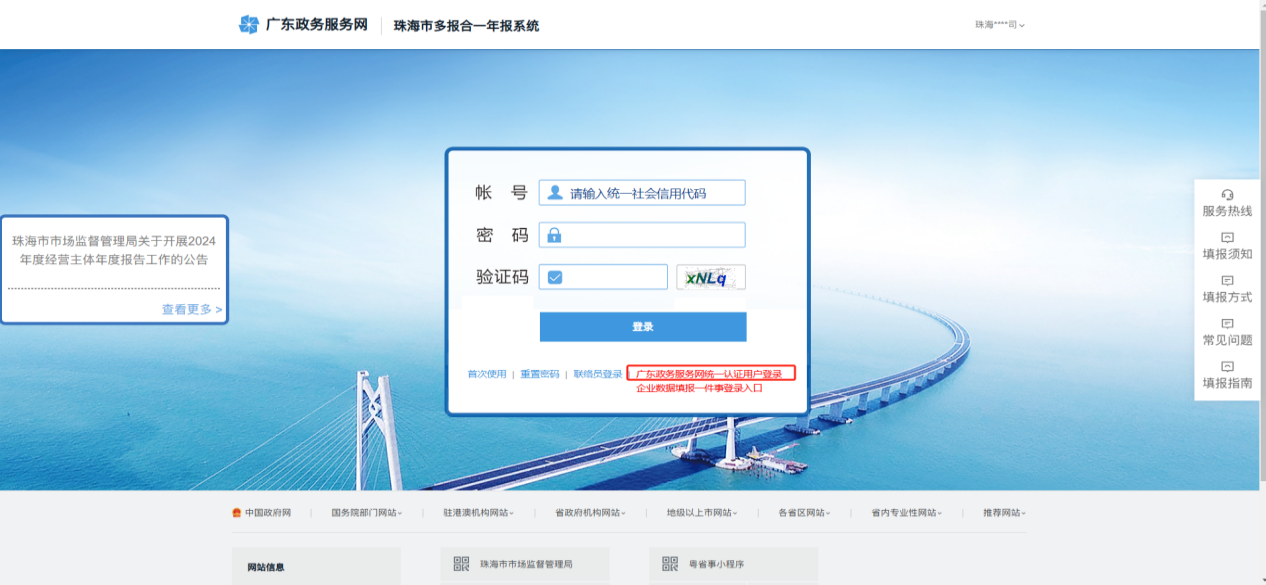Expand the 珠海****司 user dropdown
The height and width of the screenshot is (585, 1266).
(x=1000, y=25)
